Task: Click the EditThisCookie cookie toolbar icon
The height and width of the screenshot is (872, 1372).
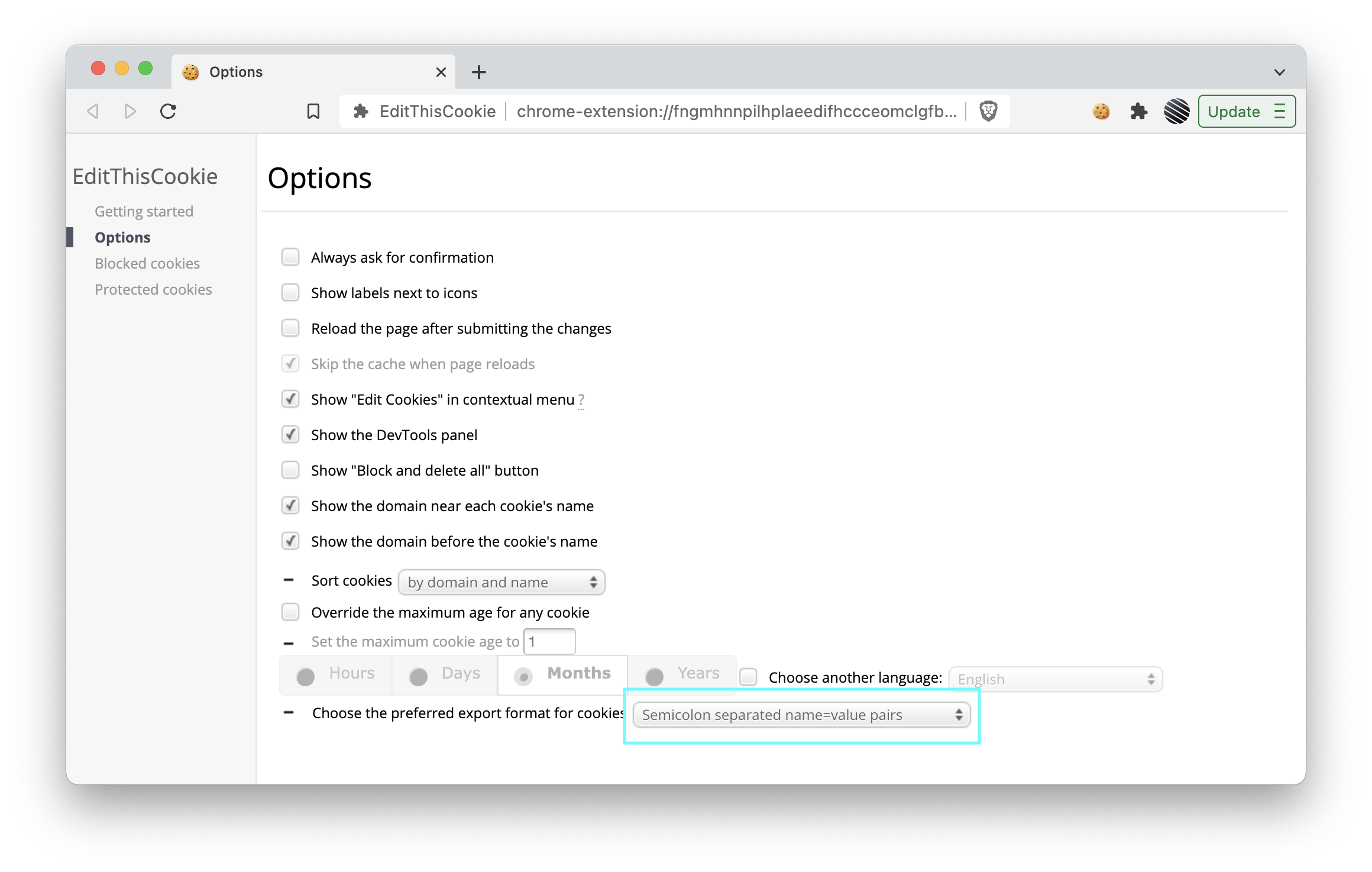Action: tap(1101, 111)
